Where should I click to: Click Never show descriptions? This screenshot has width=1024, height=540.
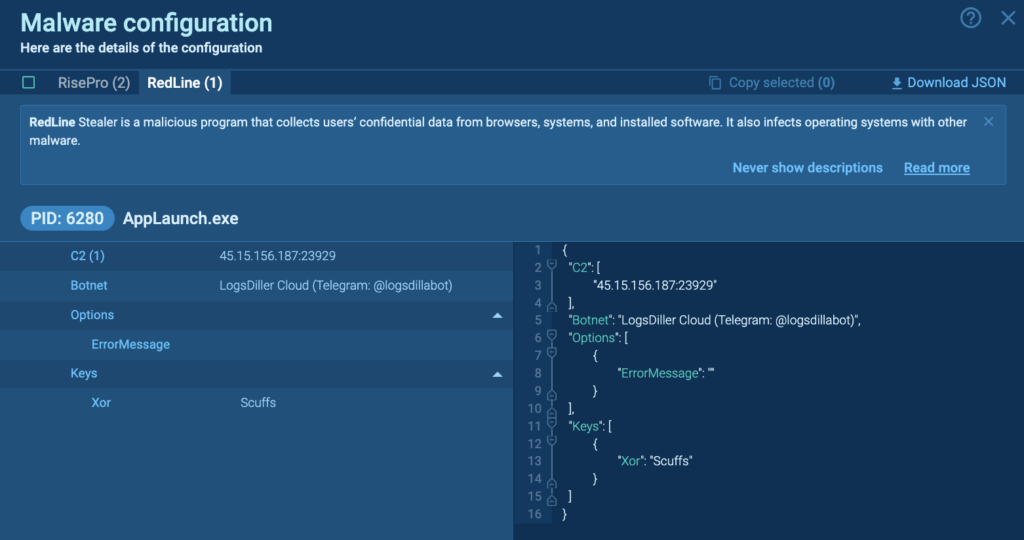point(807,168)
